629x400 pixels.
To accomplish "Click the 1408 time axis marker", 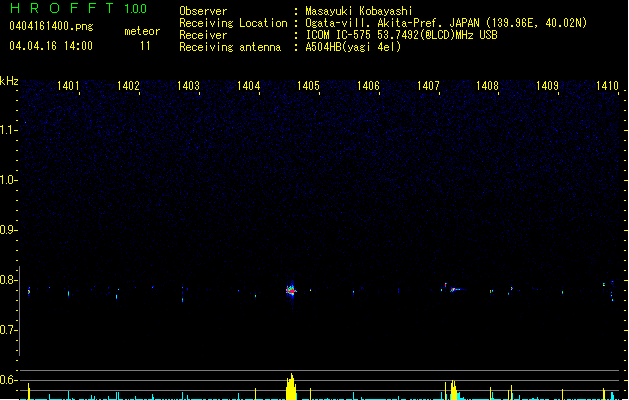I will [x=487, y=86].
